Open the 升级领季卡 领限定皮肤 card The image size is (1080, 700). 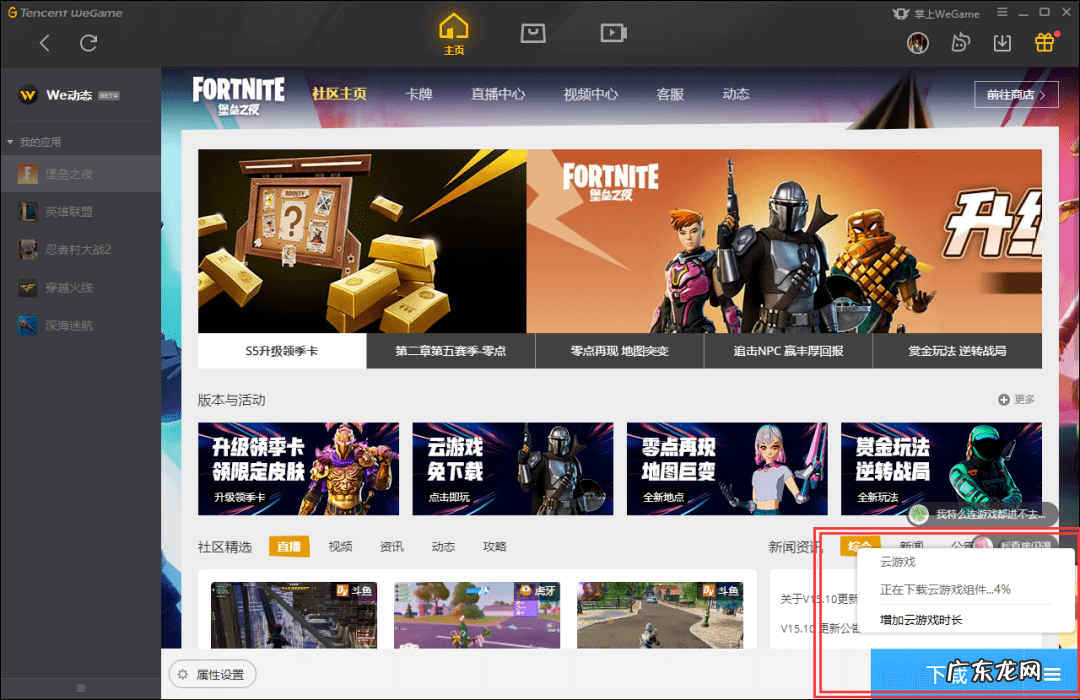(x=298, y=469)
